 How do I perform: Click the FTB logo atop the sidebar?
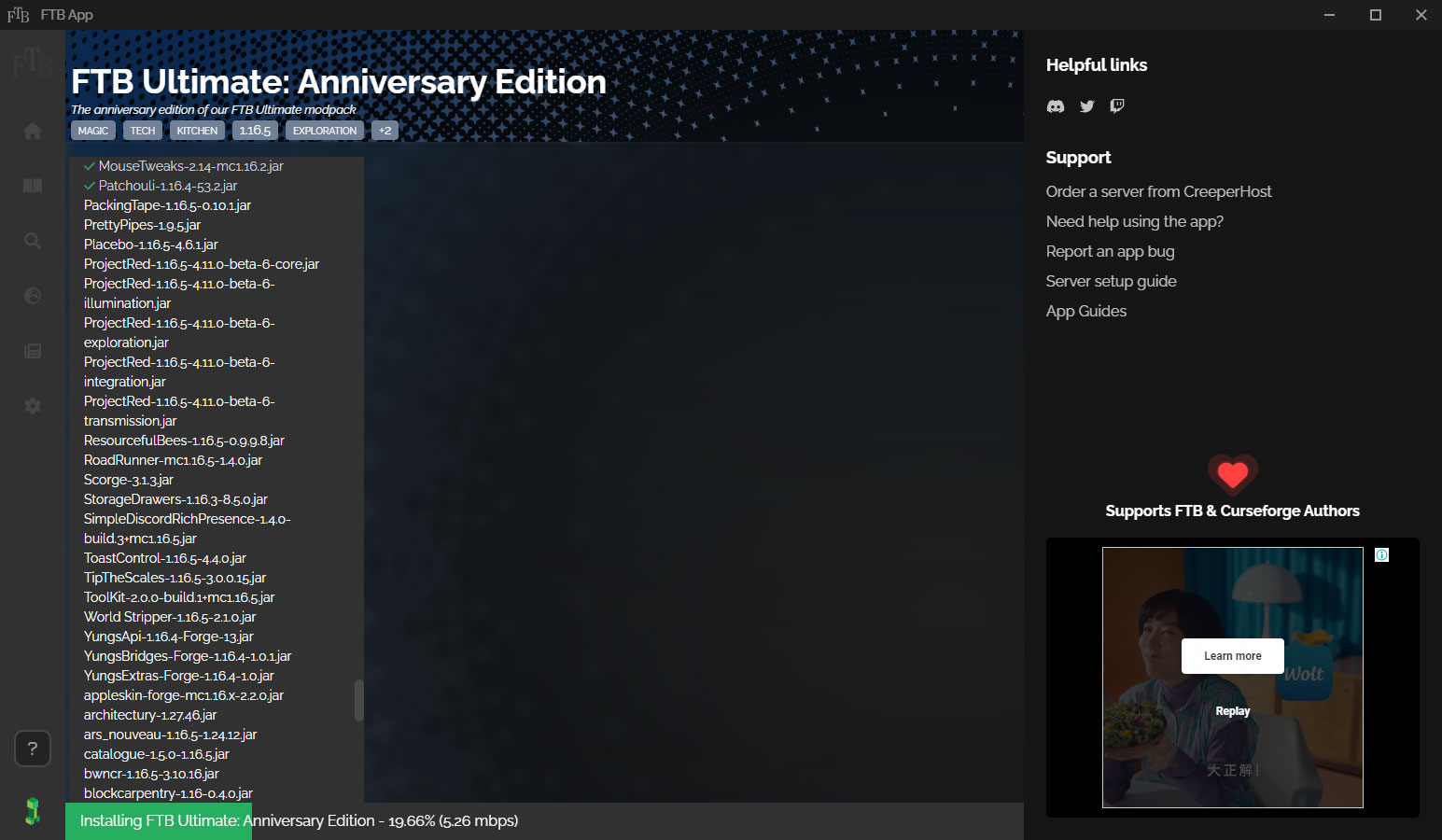[x=33, y=63]
